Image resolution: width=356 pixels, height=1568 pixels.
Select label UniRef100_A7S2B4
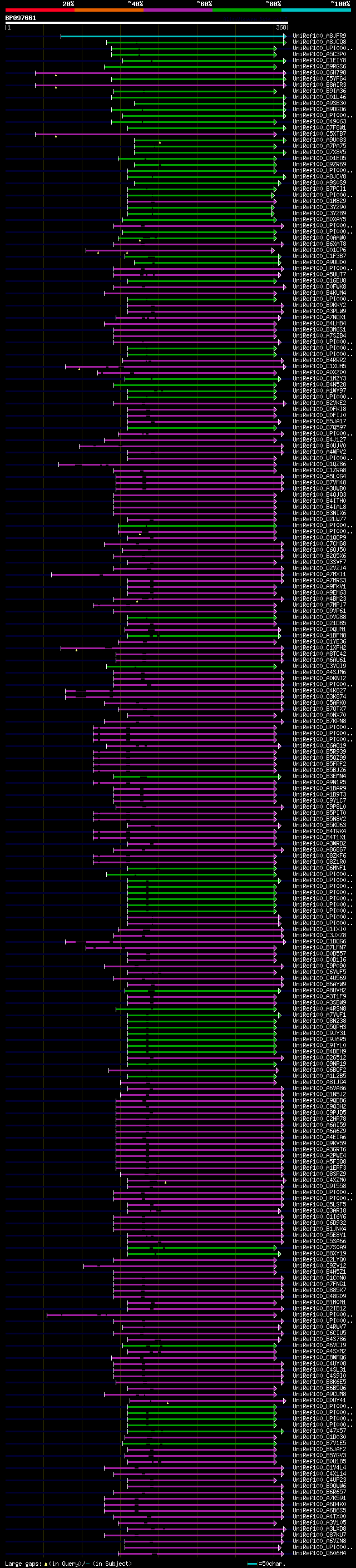pos(319,335)
